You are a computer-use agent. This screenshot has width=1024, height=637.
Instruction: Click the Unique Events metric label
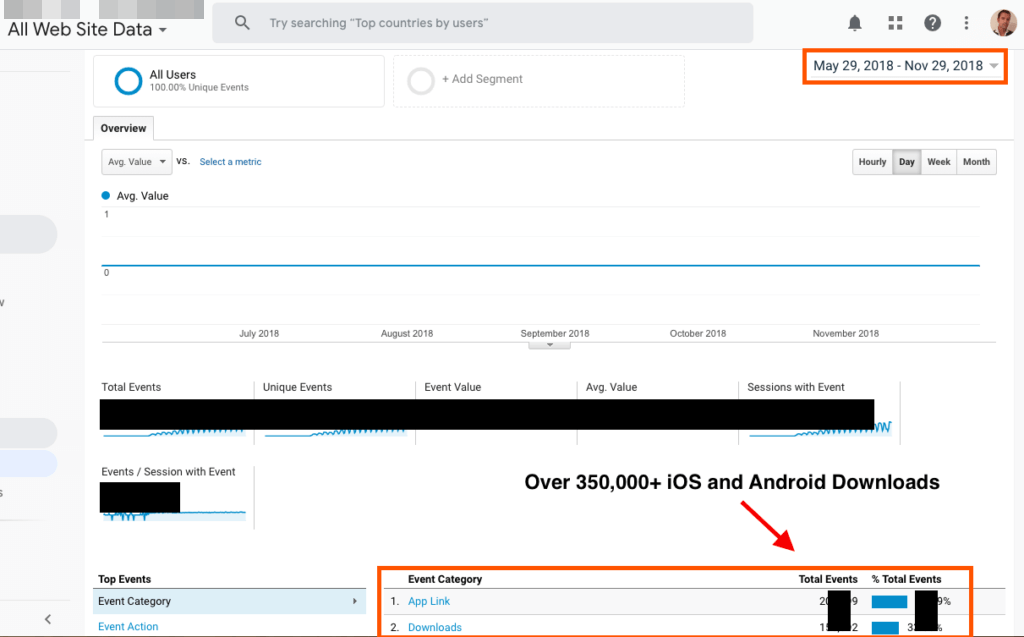pyautogui.click(x=297, y=387)
